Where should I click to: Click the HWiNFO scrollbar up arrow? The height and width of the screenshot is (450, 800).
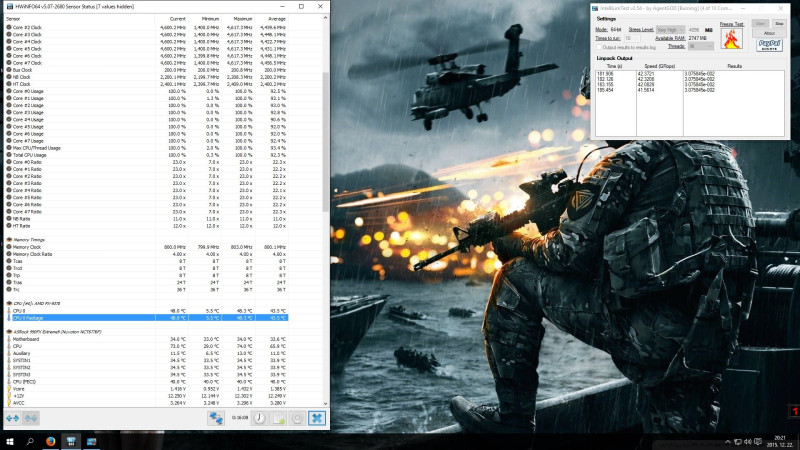click(x=326, y=18)
